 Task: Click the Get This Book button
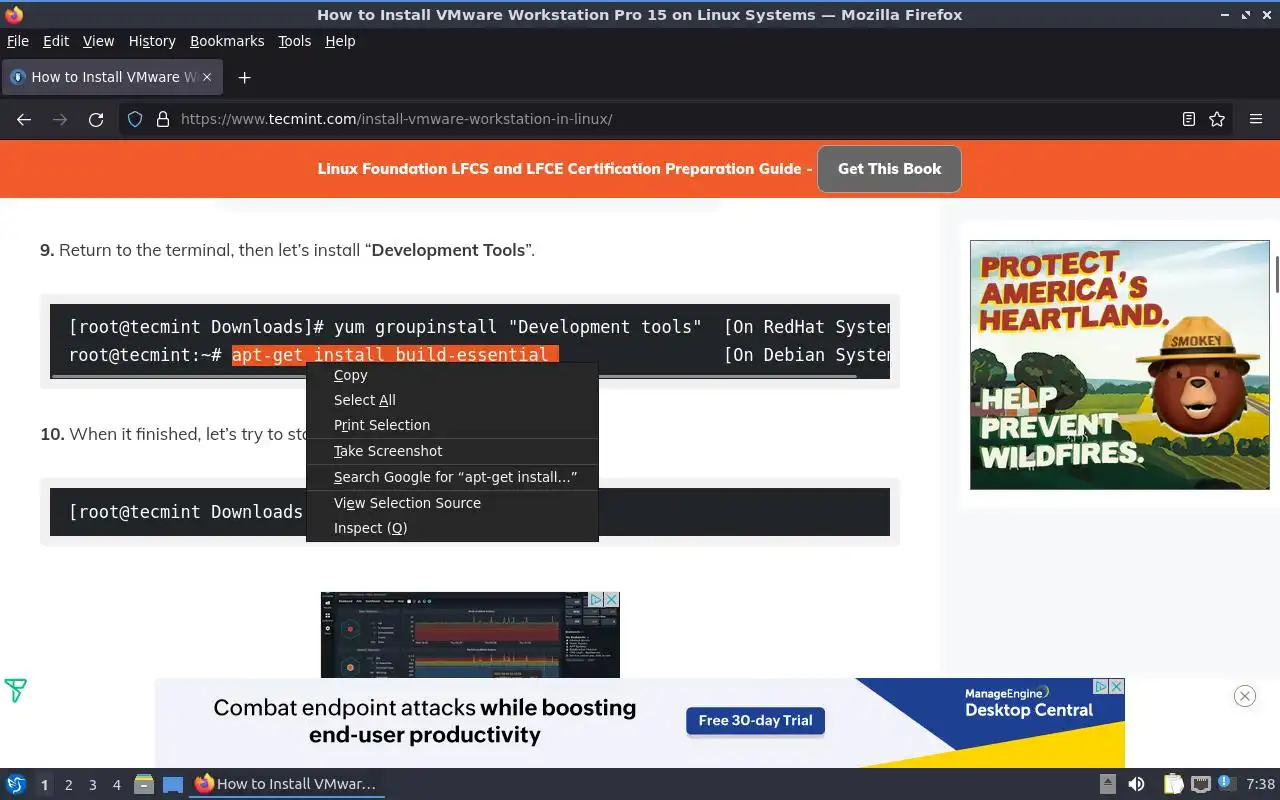[x=889, y=169]
